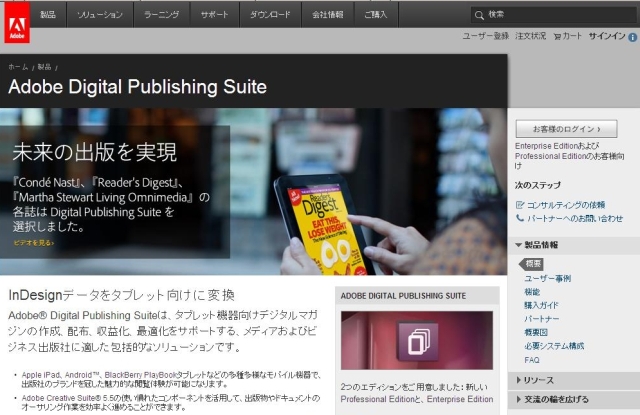Click the コンサルティングの依頼 edit icon

coord(520,205)
